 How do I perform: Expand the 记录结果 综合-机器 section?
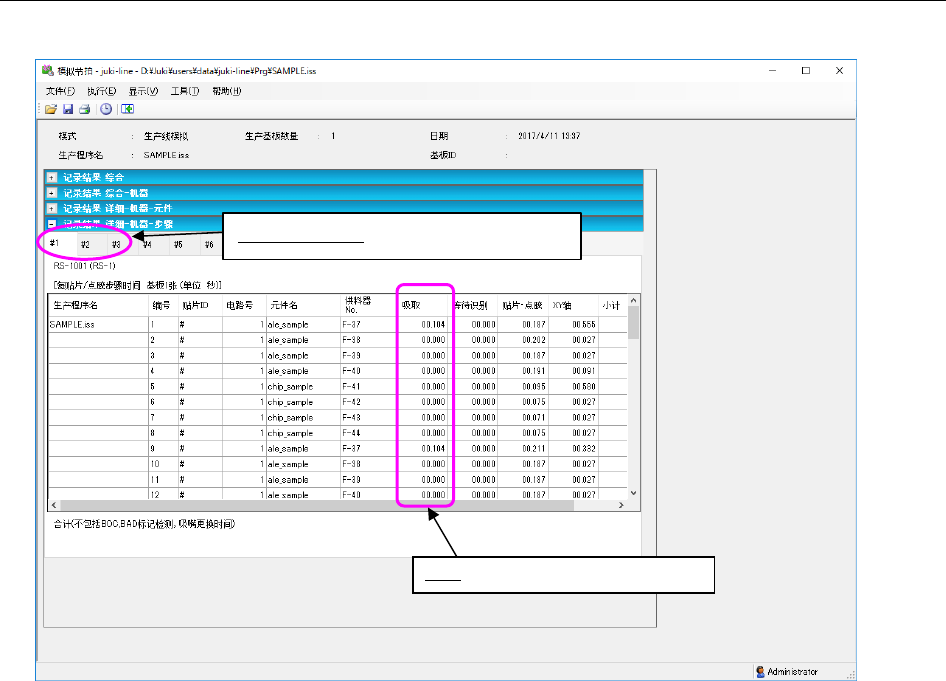click(x=52, y=192)
